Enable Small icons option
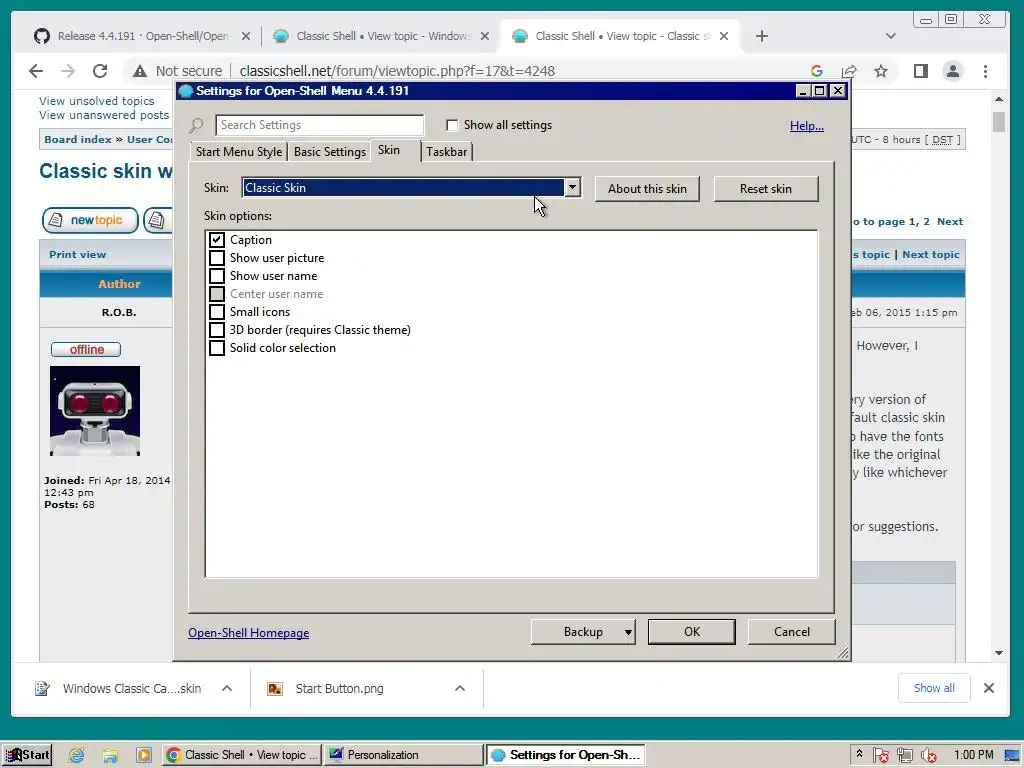1024x768 pixels. tap(217, 312)
